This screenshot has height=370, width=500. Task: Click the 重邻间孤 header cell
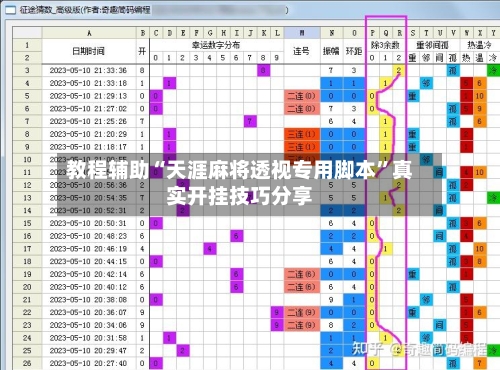pos(433,45)
